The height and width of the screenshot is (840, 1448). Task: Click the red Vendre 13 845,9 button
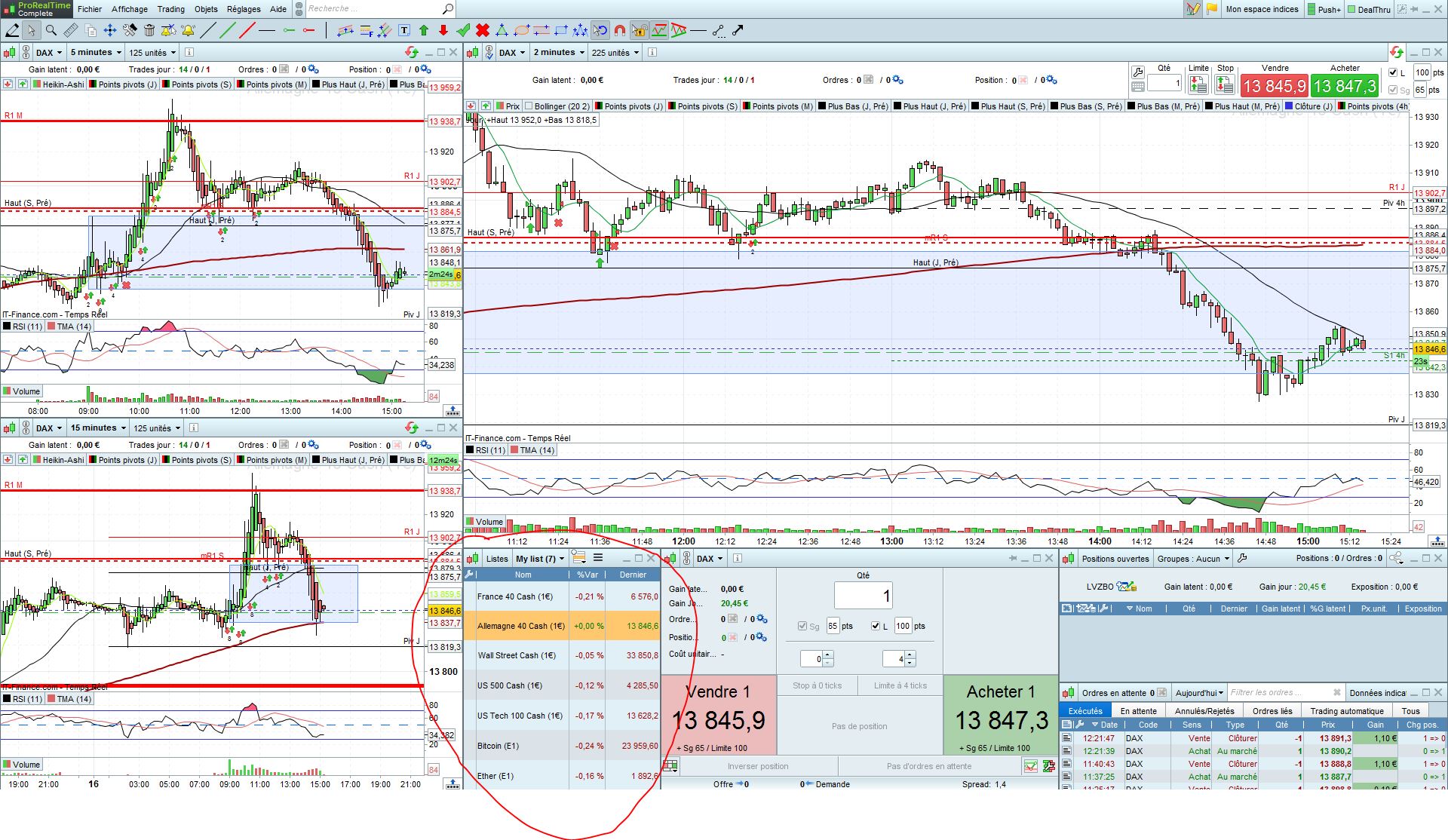click(x=1274, y=86)
